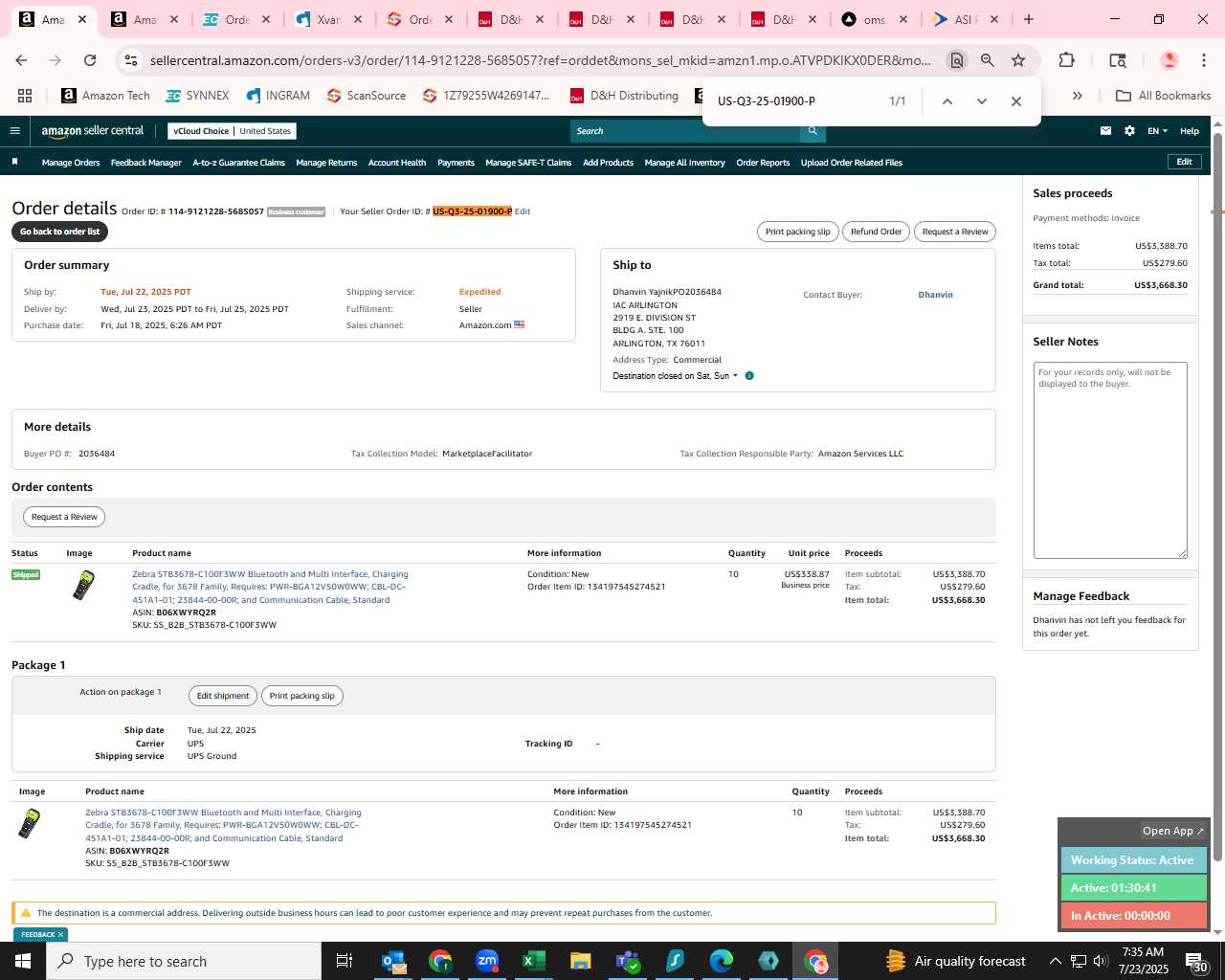Click the Windows taskbar search box

[x=184, y=961]
